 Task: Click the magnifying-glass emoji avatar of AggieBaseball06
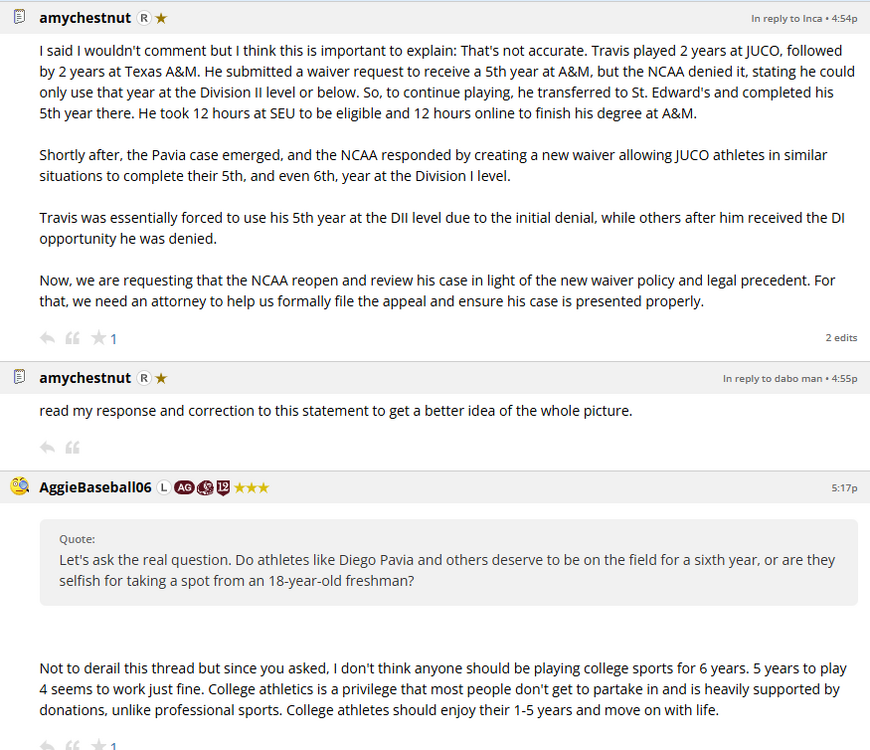(x=19, y=487)
